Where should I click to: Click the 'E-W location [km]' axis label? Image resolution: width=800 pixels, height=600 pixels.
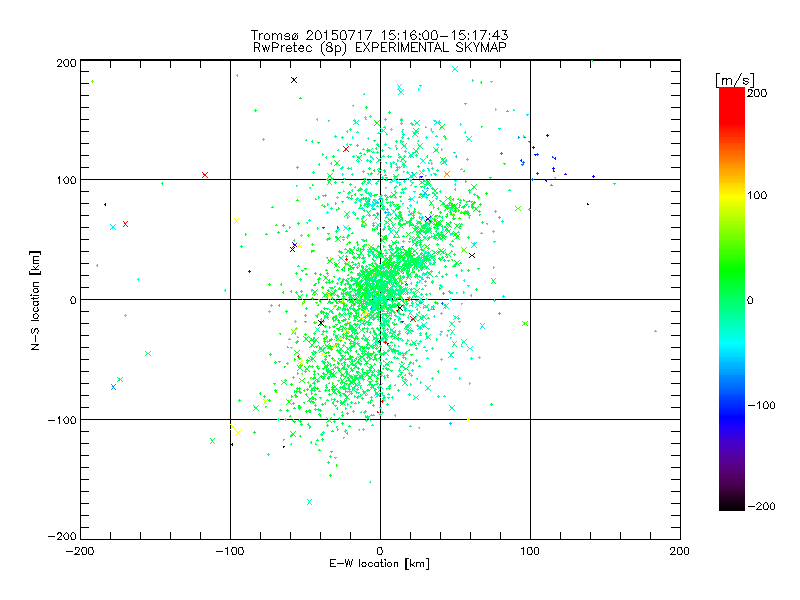pos(379,564)
